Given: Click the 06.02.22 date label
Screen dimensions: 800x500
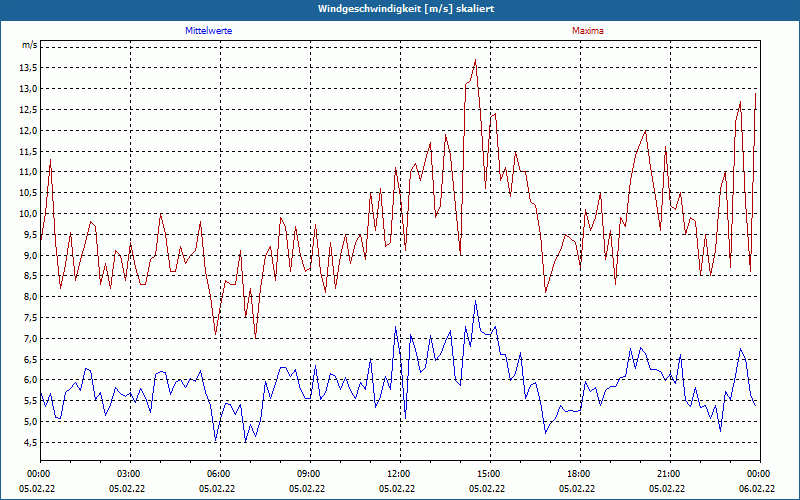Looking at the screenshot, I should pyautogui.click(x=757, y=489).
